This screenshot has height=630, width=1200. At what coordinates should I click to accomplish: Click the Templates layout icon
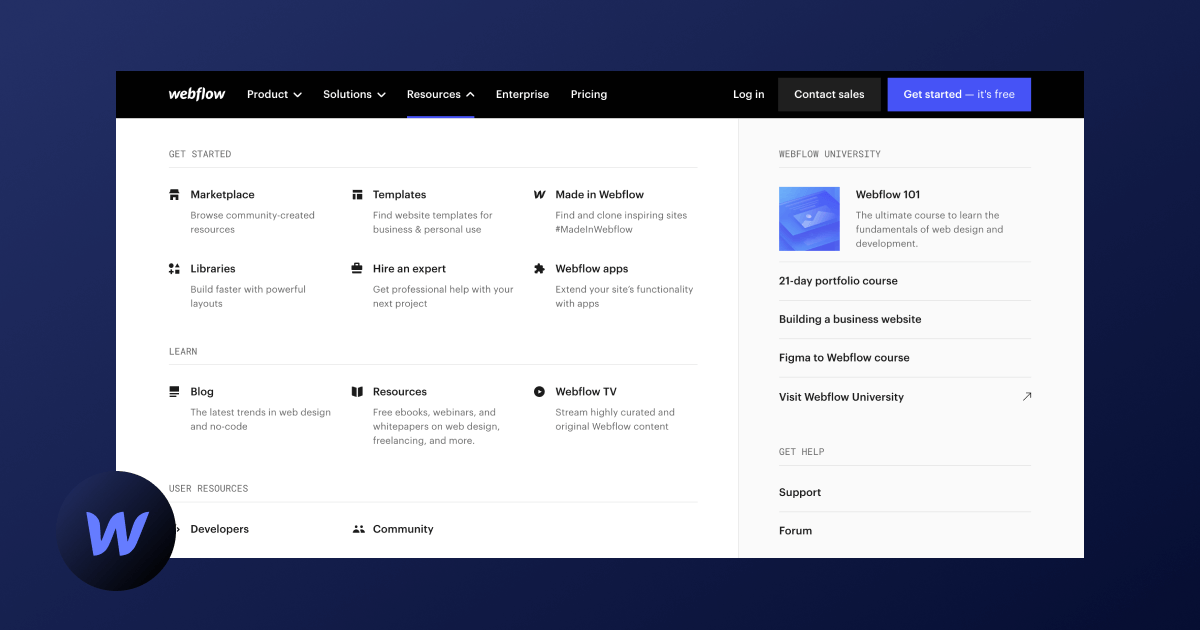(x=357, y=195)
